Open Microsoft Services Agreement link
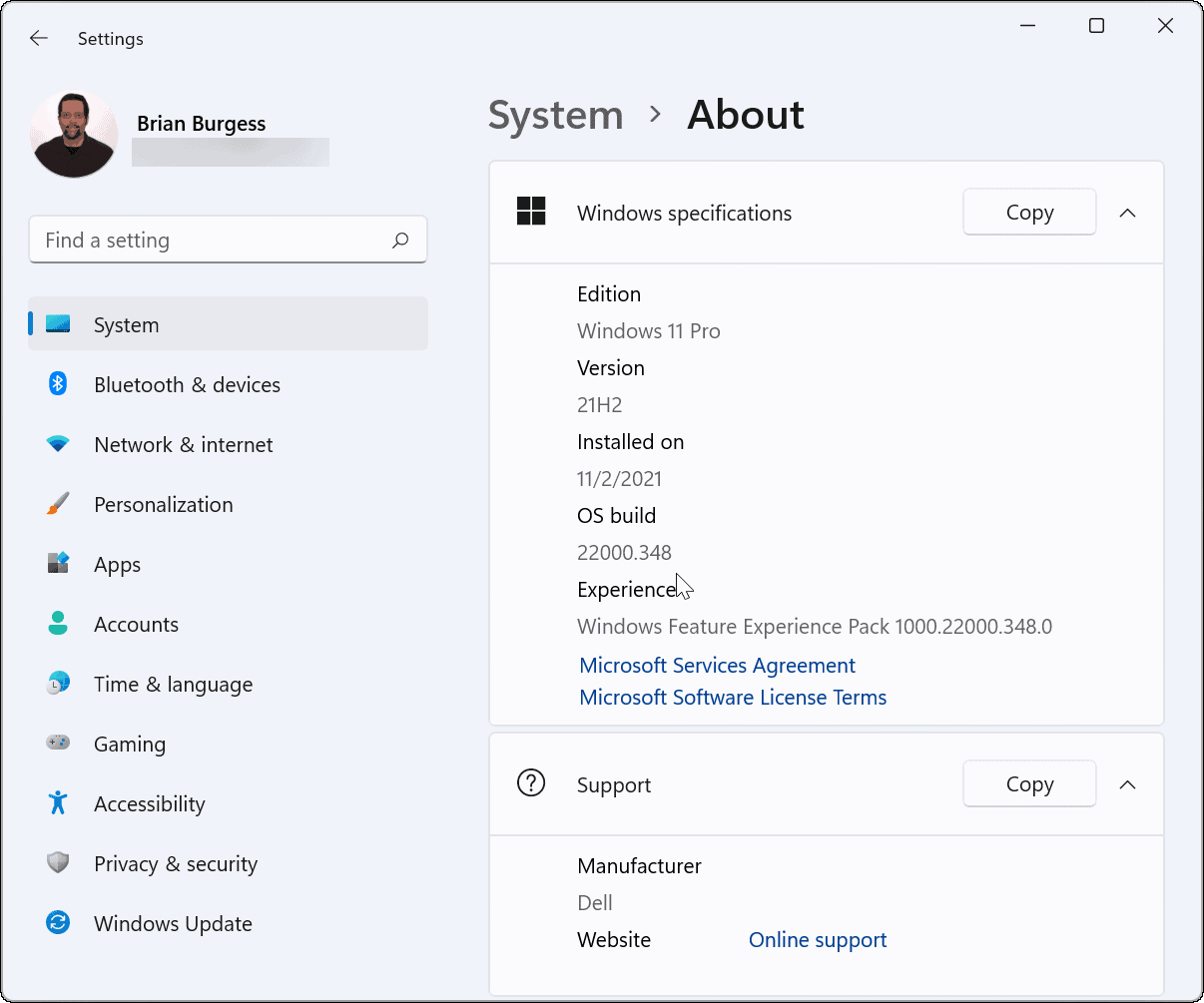1204x1003 pixels. (x=717, y=666)
